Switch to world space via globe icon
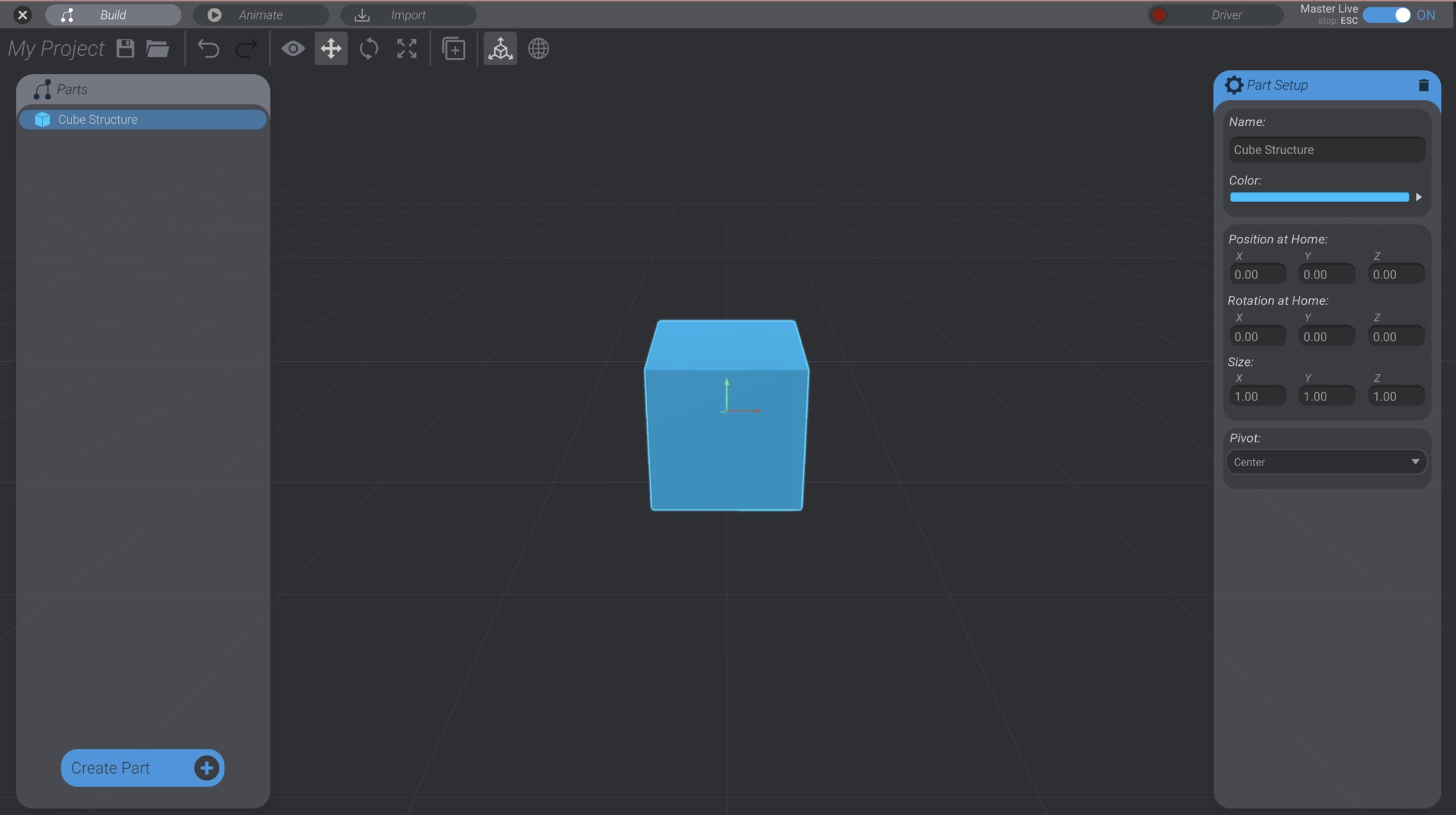Screen dimensions: 1456x815 tap(538, 49)
